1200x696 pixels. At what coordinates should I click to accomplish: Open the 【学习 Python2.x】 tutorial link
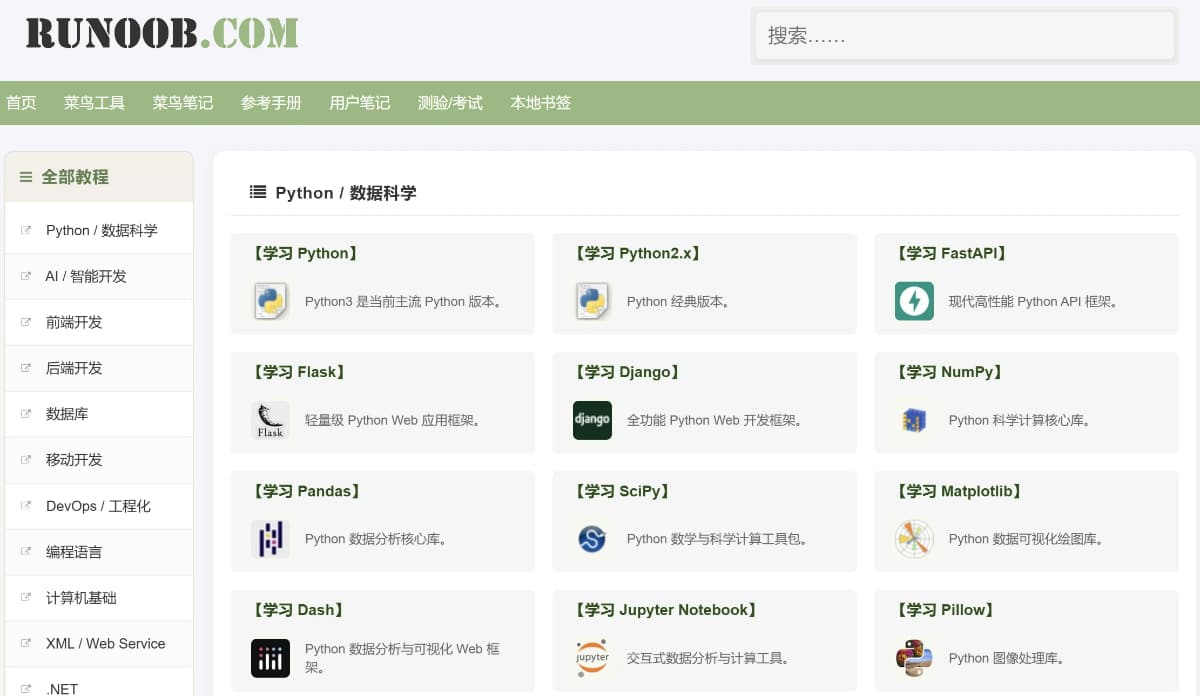[637, 254]
